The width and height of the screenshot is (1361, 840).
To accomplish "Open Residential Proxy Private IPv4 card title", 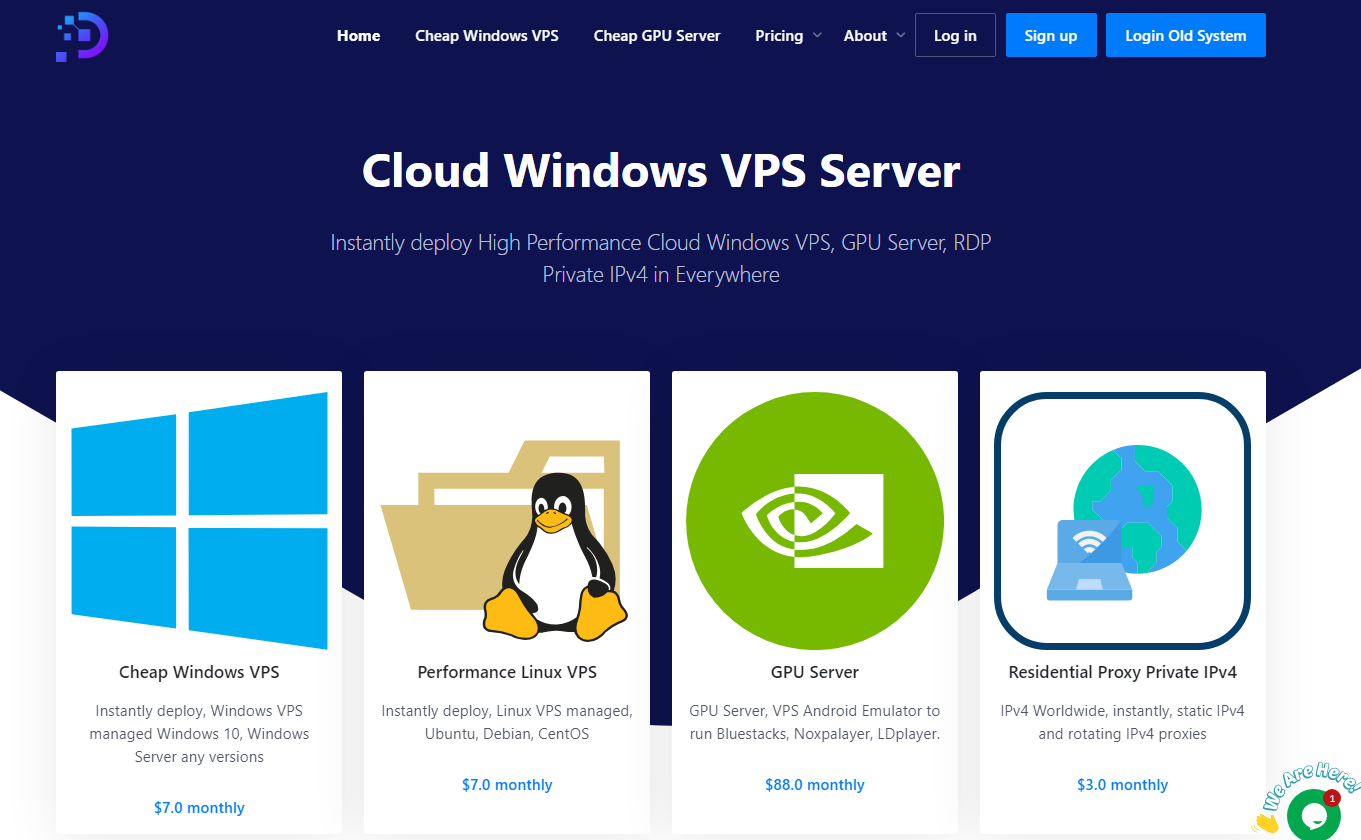I will 1123,672.
